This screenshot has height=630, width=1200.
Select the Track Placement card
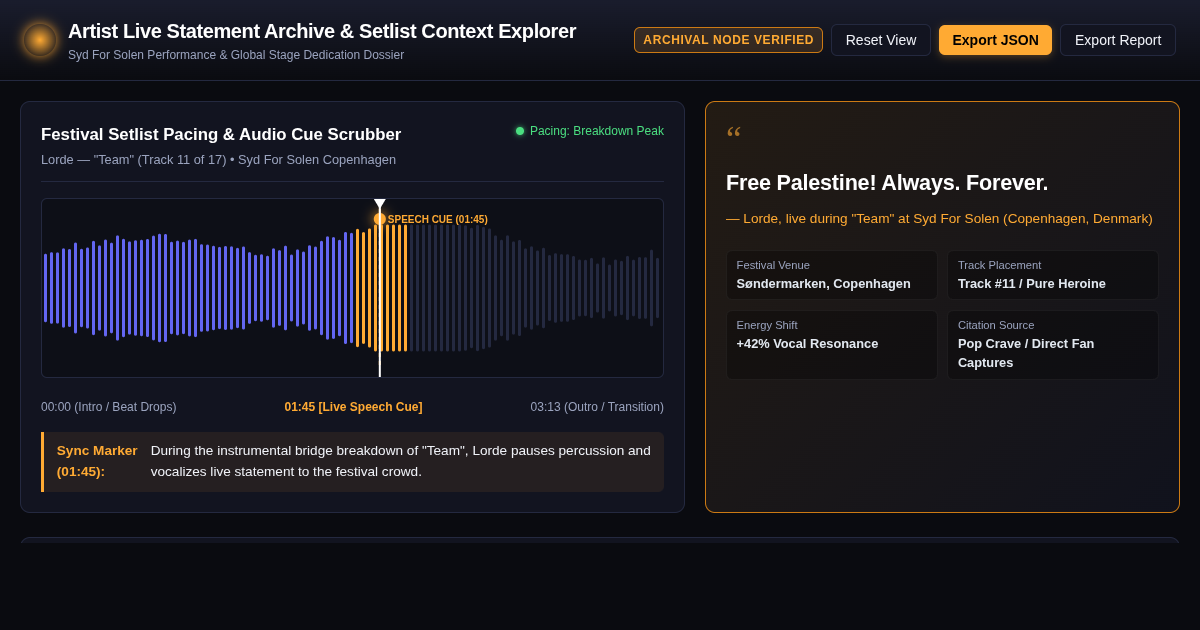[1053, 275]
